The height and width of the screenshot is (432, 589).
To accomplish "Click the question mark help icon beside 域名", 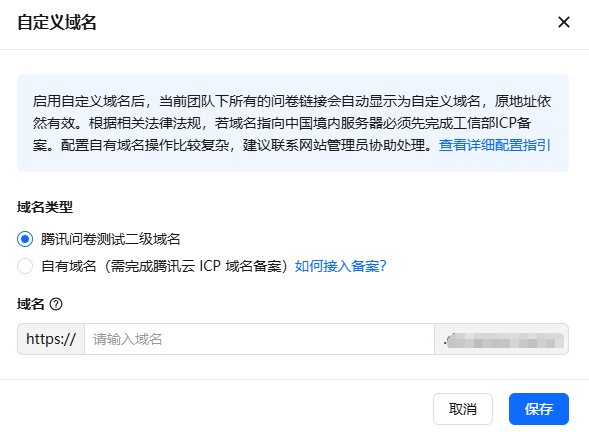I will (56, 304).
